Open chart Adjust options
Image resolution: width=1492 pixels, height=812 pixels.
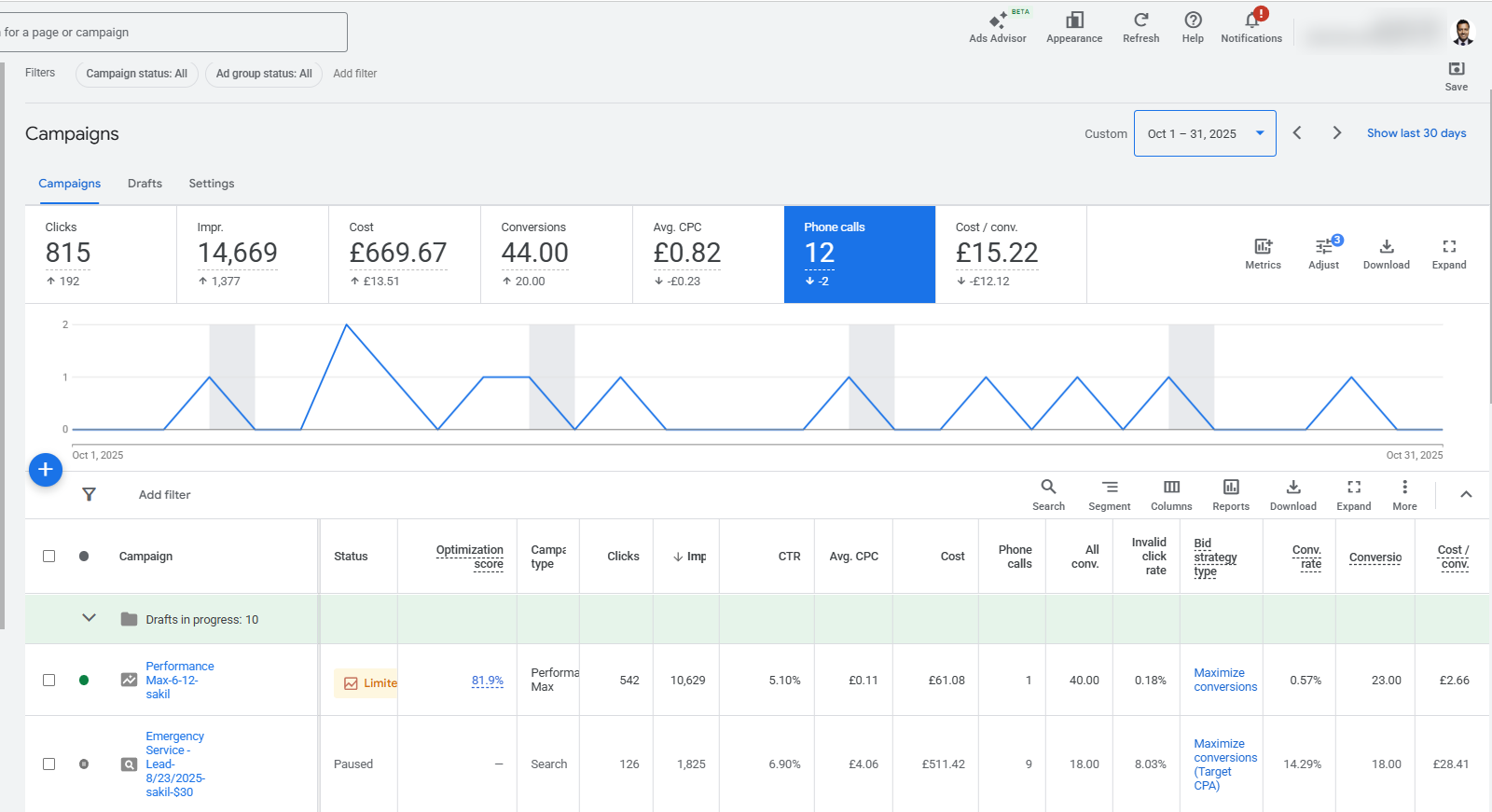(1323, 254)
